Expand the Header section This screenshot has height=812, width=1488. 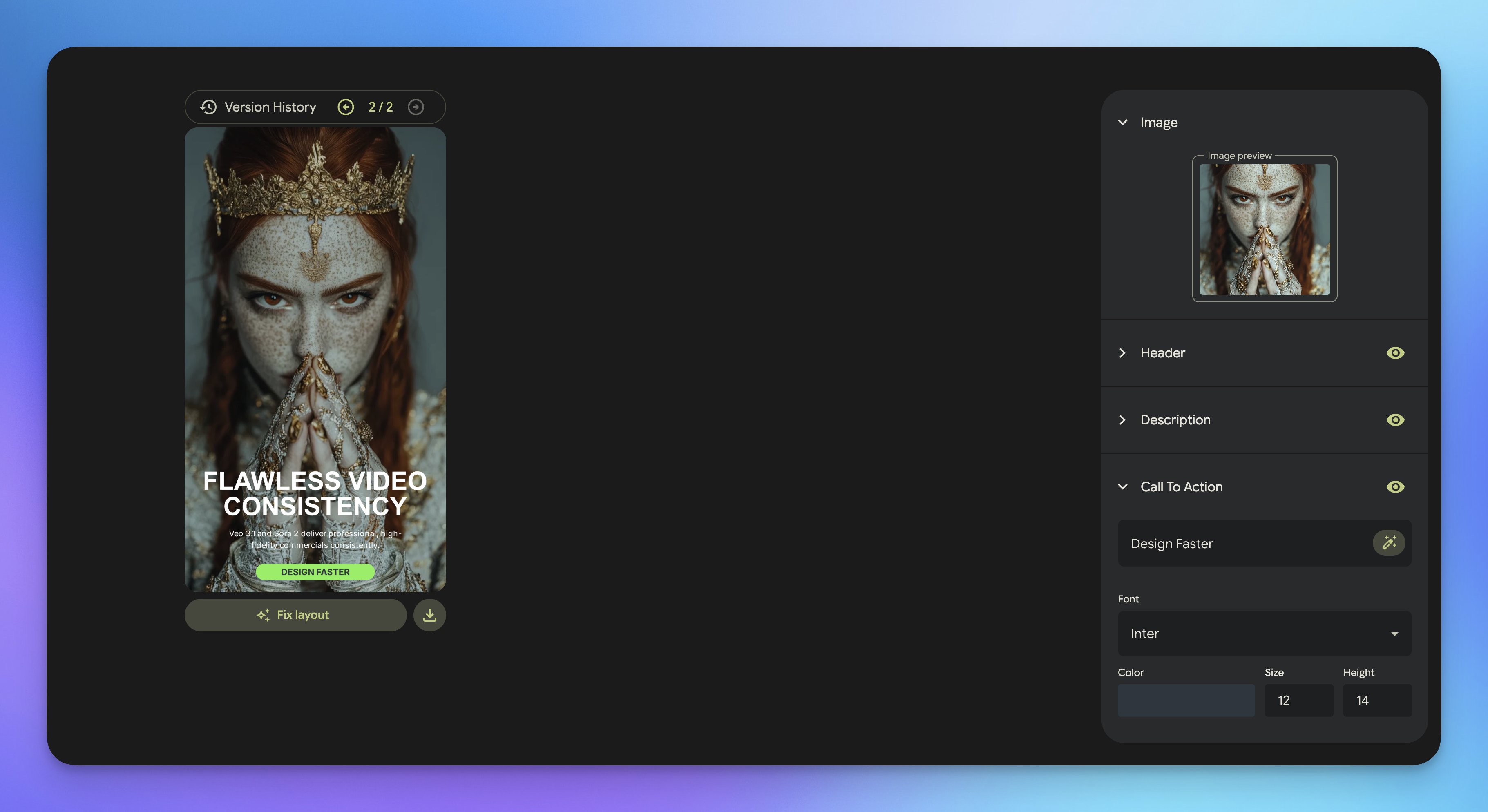click(x=1122, y=353)
